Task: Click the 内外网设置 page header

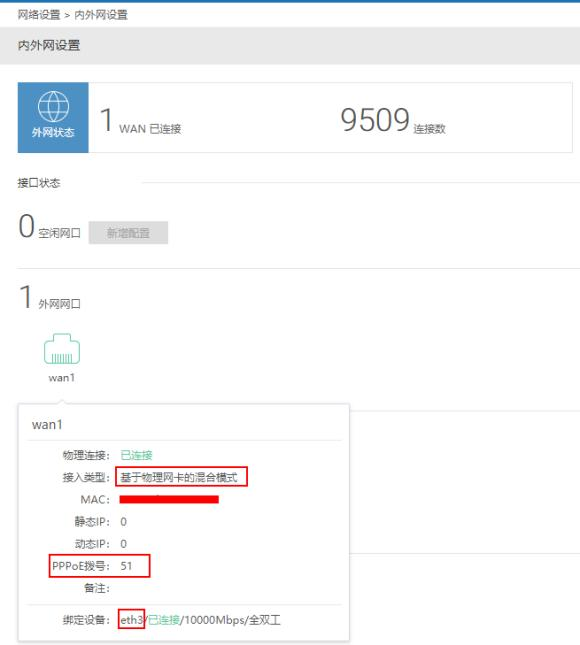Action: (49, 45)
